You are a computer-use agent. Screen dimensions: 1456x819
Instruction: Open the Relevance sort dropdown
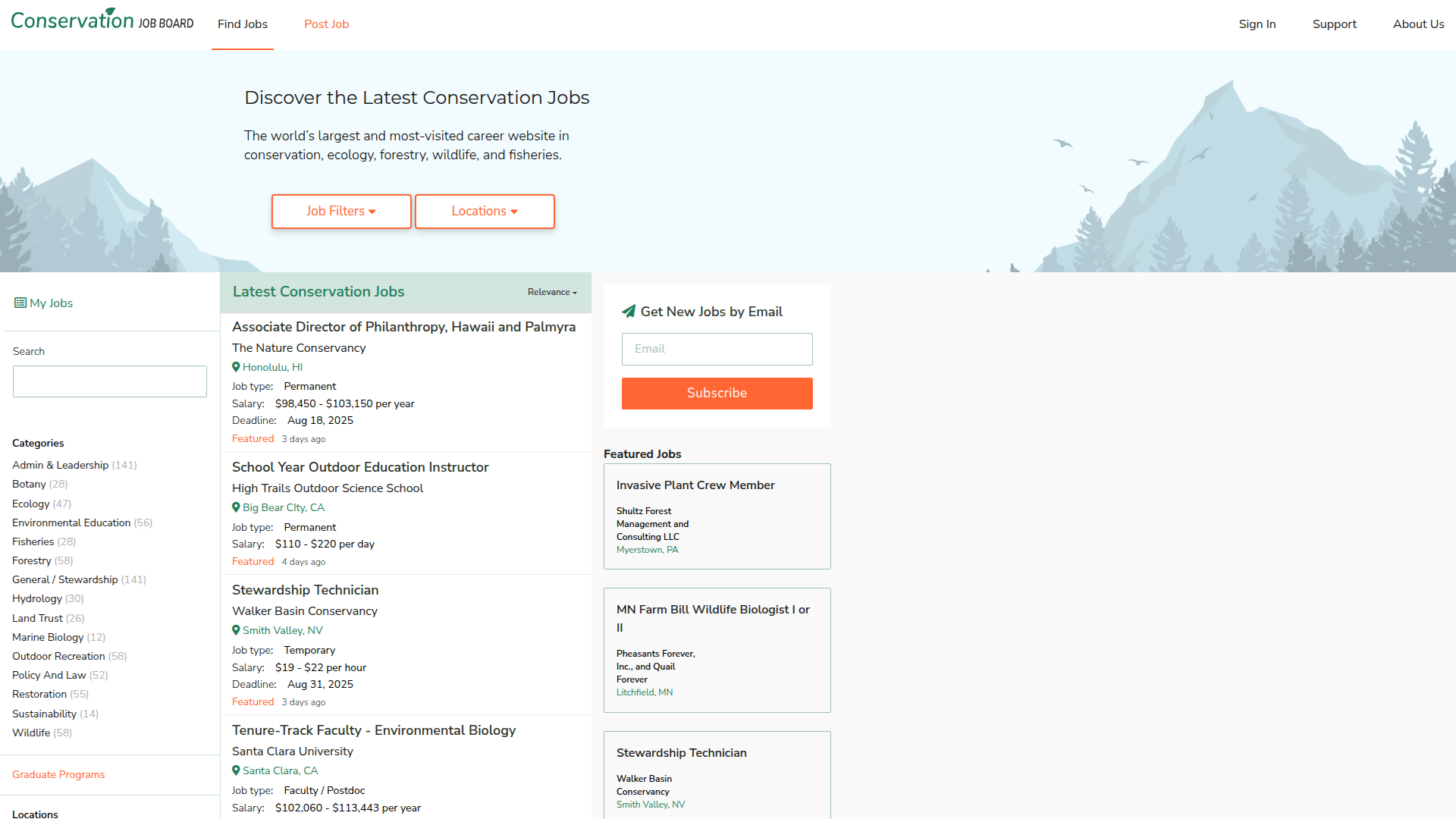coord(552,292)
